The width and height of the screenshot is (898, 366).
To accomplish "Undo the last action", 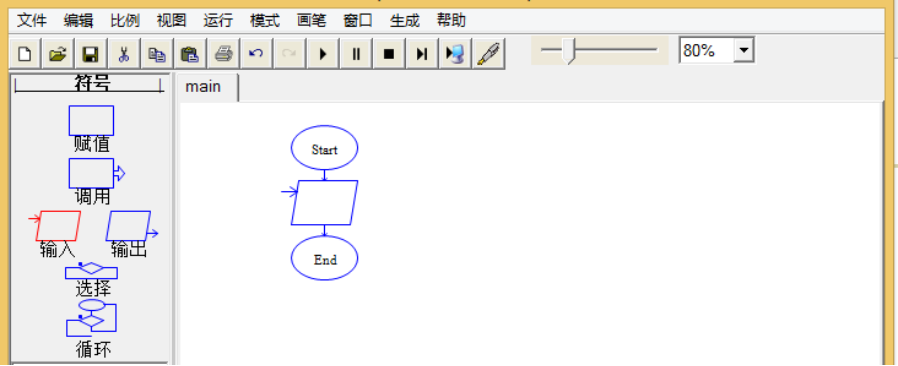I will click(x=256, y=54).
